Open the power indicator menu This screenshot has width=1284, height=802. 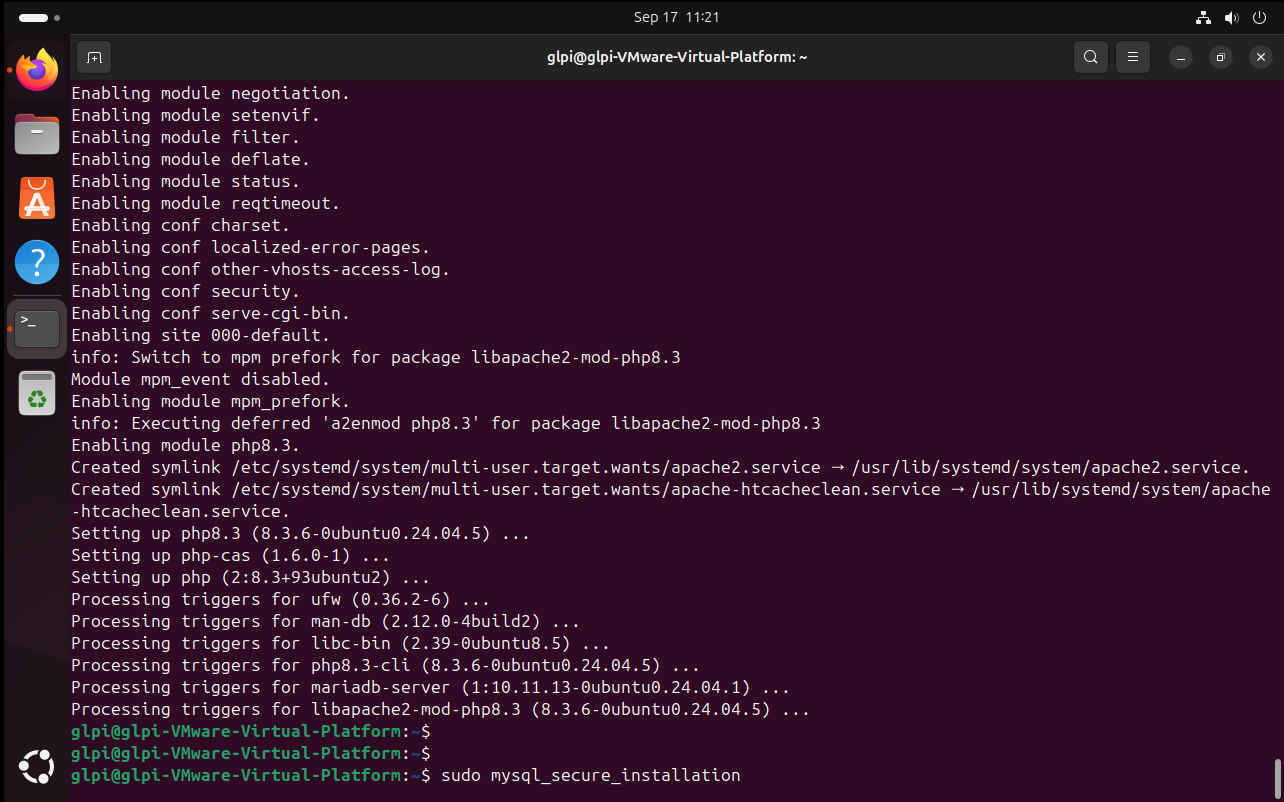pyautogui.click(x=1259, y=16)
